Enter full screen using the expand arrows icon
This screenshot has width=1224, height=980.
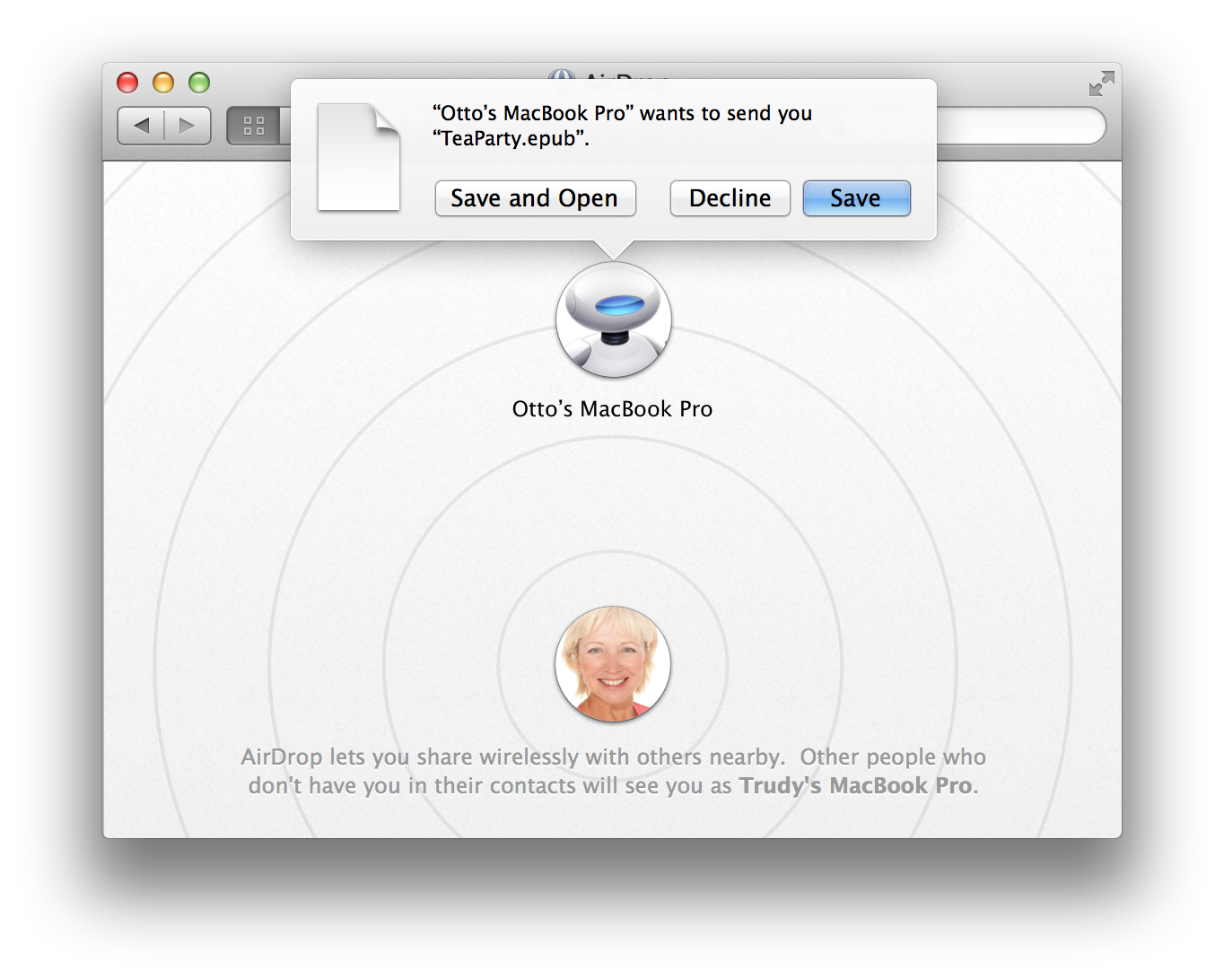(1101, 83)
